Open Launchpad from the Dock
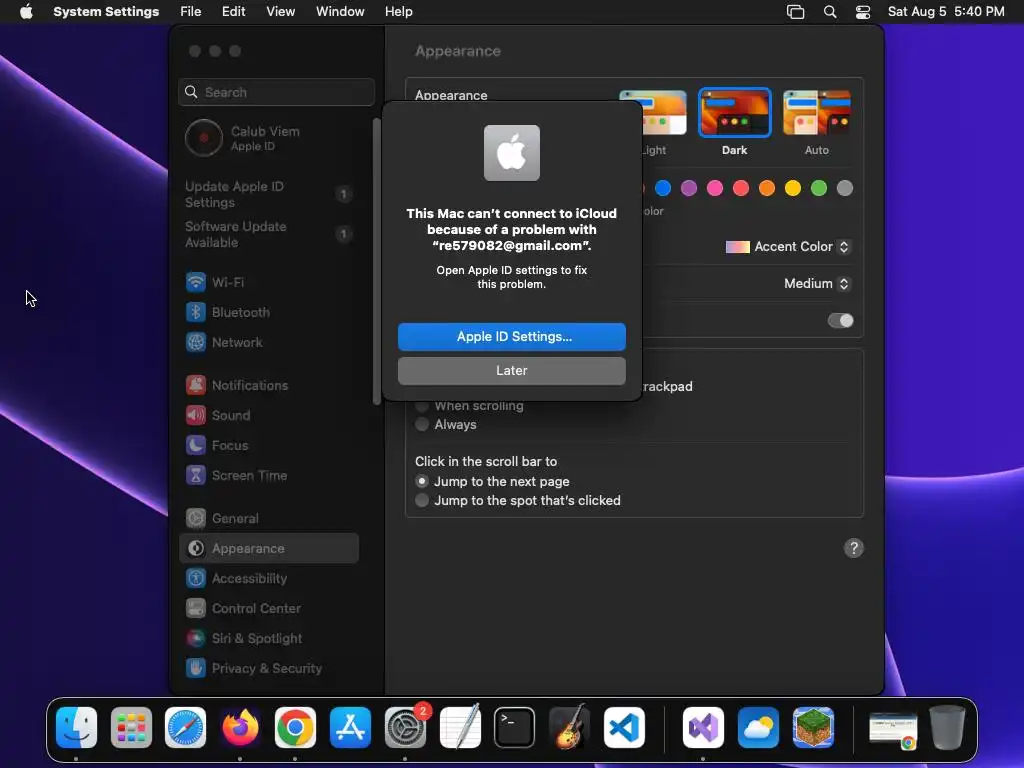Screen dimensions: 1024x768 [131, 727]
